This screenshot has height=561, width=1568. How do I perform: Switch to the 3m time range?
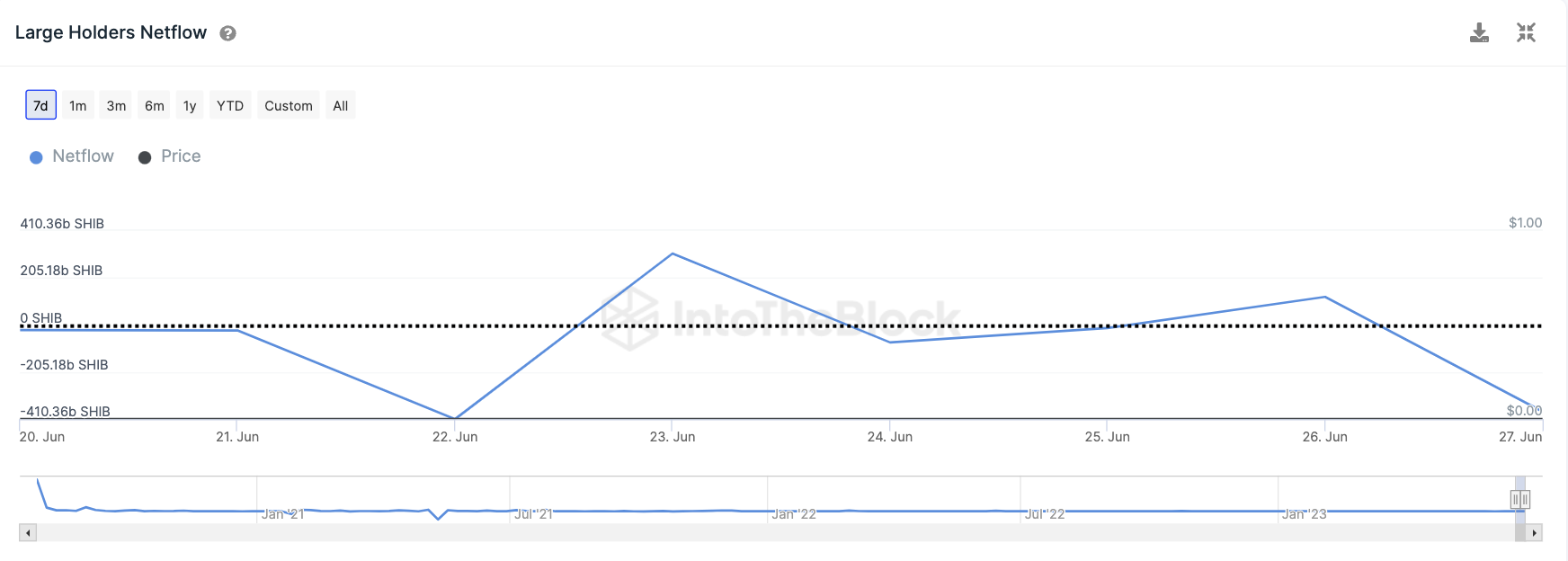(x=116, y=105)
